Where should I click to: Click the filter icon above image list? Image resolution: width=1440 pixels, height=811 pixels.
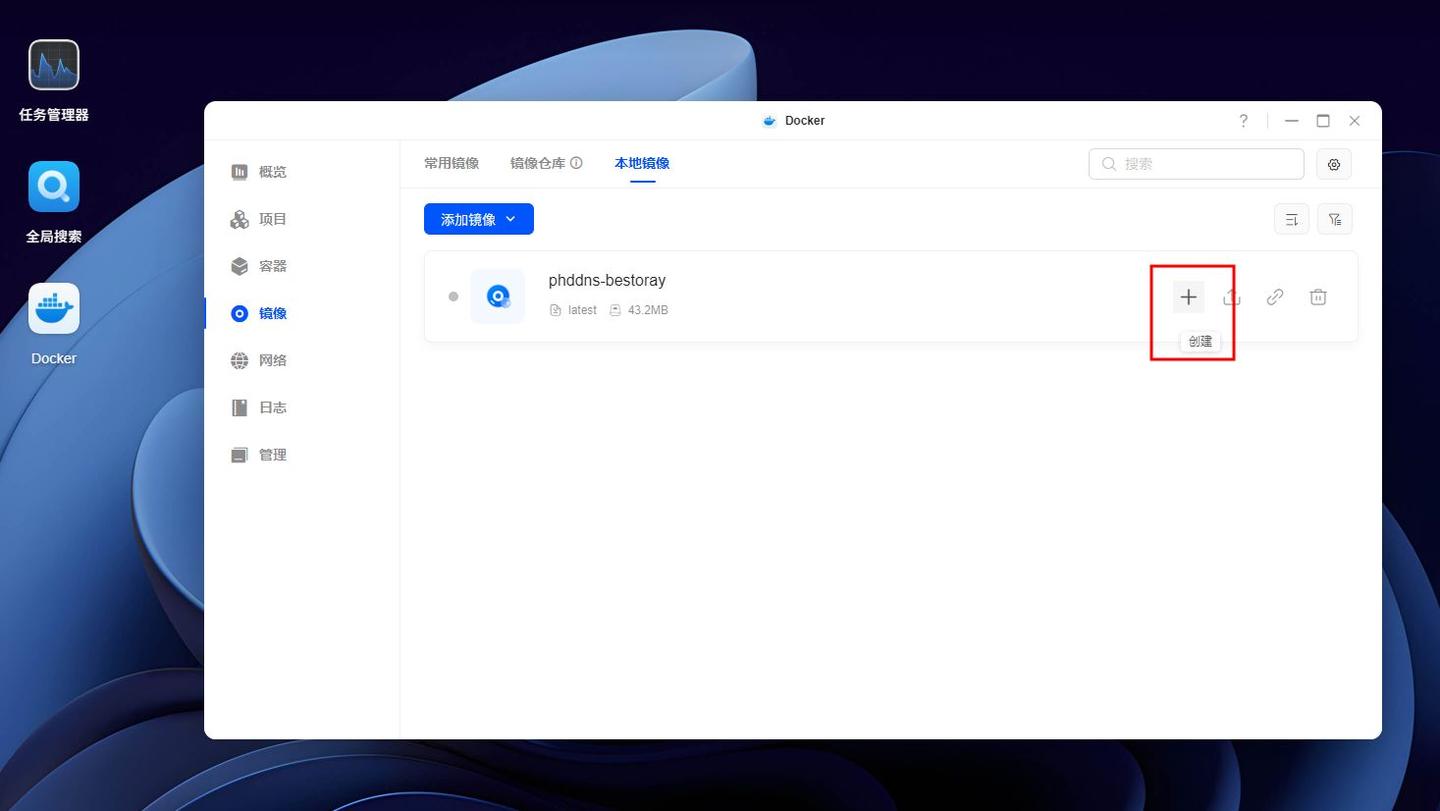click(1335, 219)
